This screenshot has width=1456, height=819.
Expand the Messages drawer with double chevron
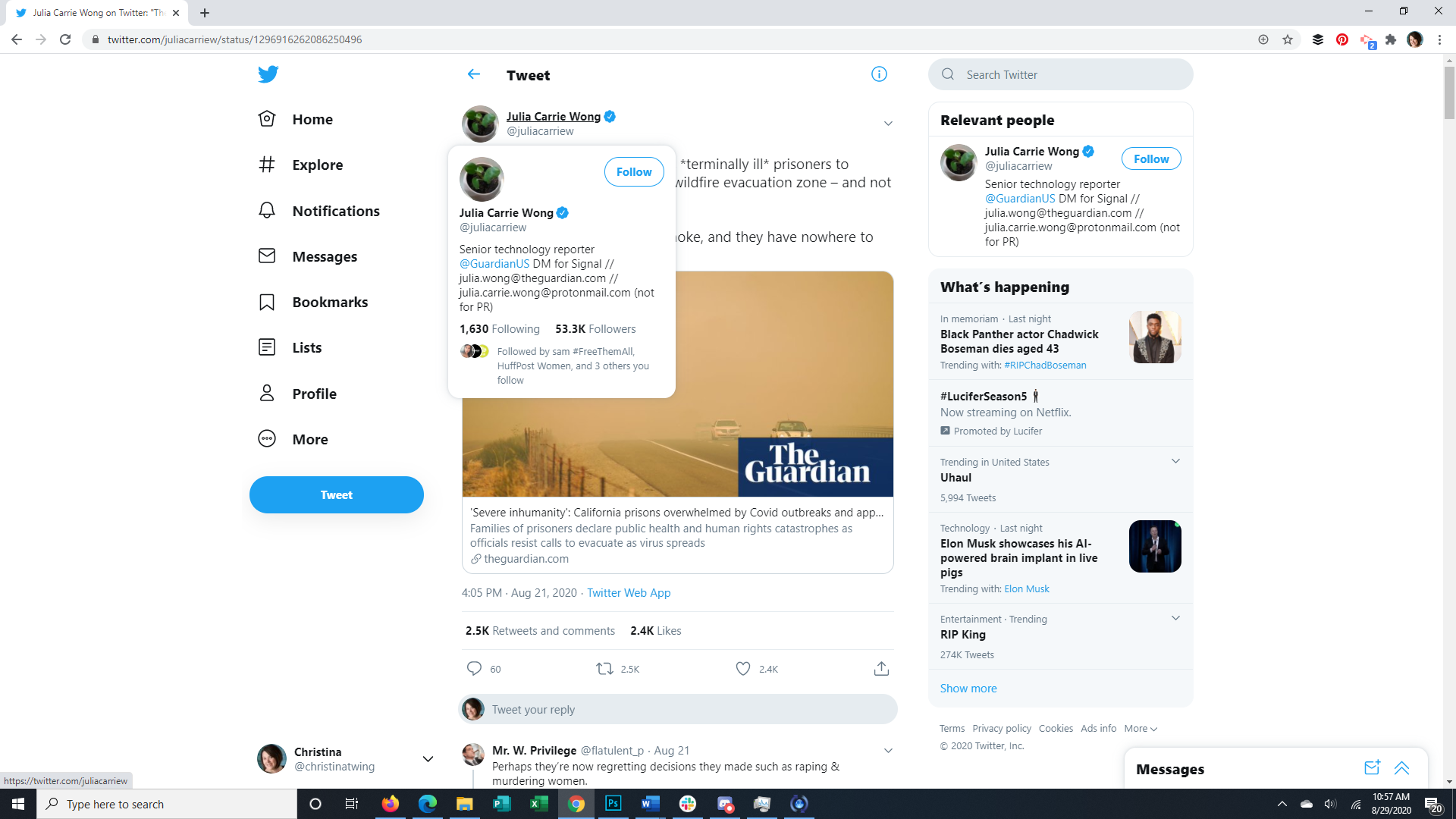1401,768
